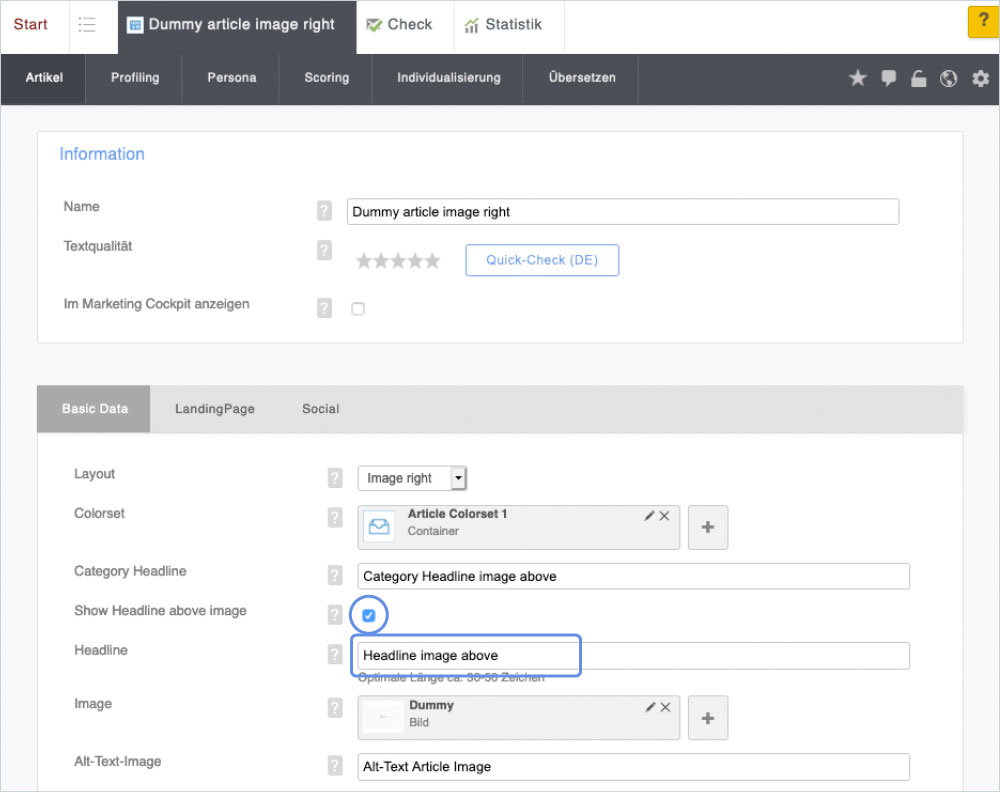1000x792 pixels.
Task: Open the Layout dropdown showing Image right
Action: coord(412,478)
